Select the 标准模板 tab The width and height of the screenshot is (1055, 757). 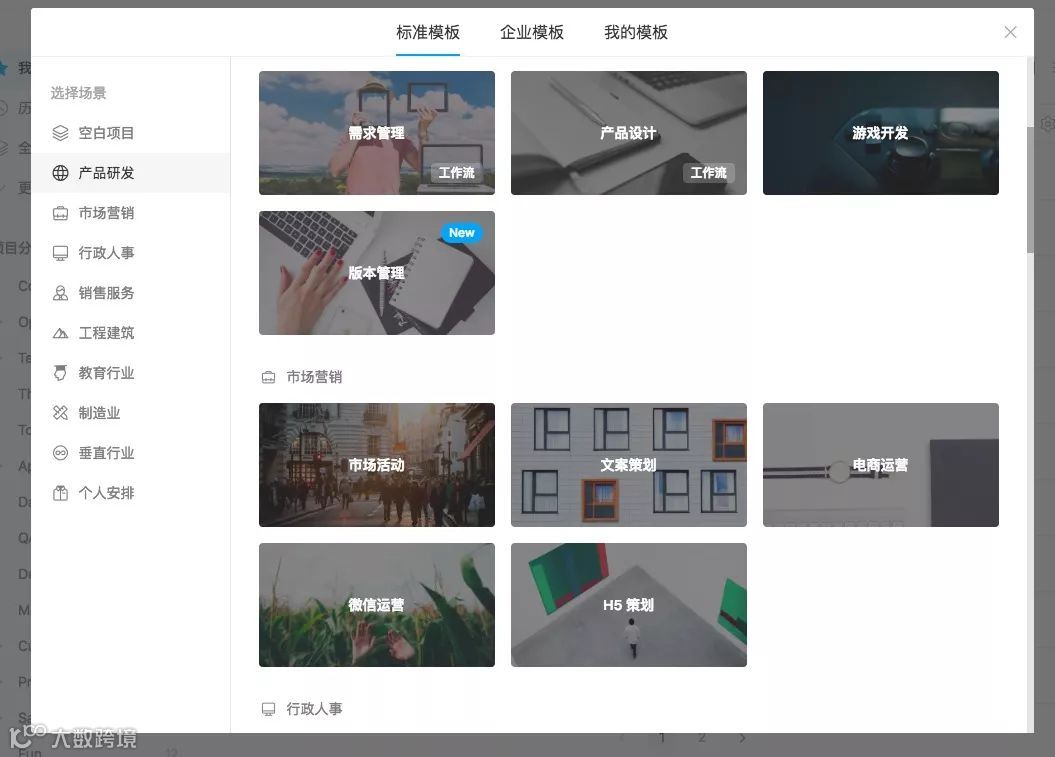[x=428, y=31]
